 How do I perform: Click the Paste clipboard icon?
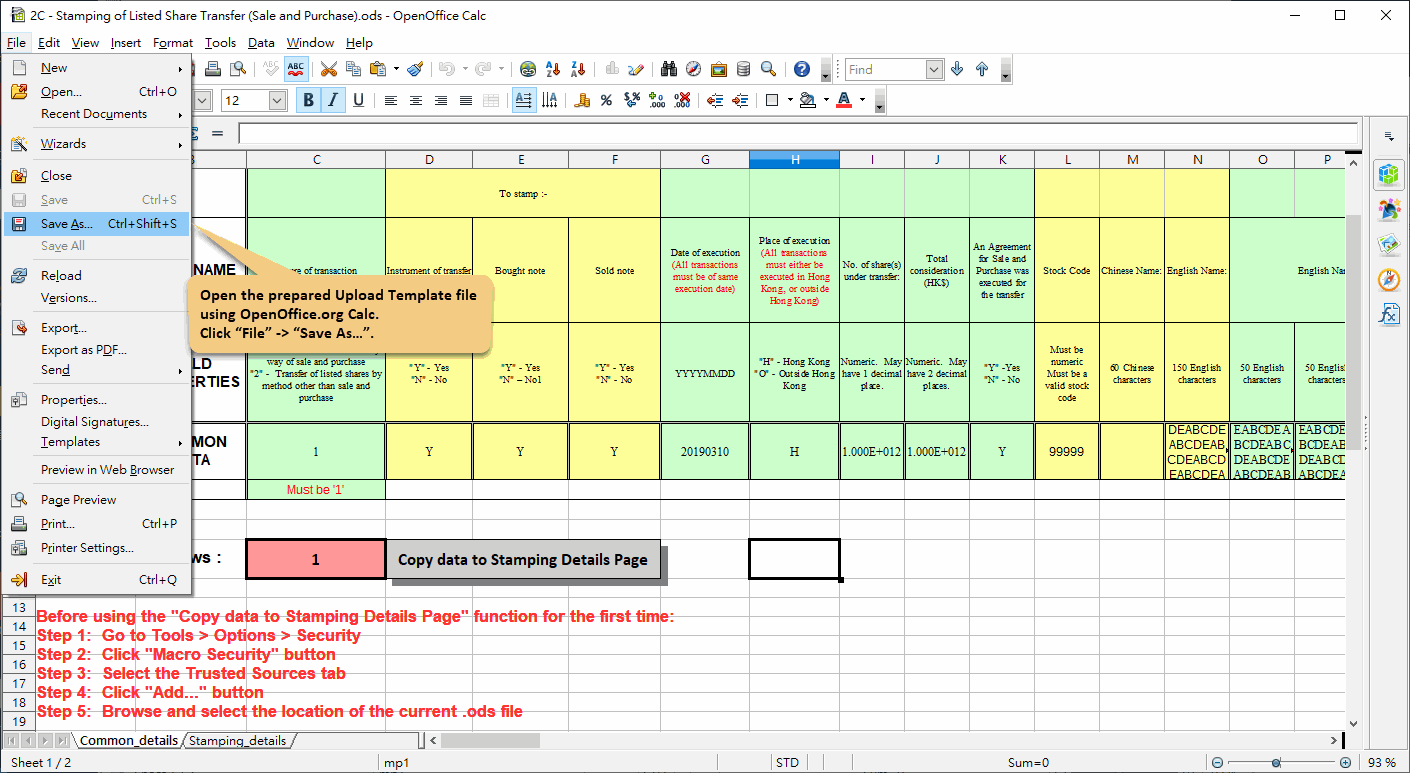click(378, 69)
